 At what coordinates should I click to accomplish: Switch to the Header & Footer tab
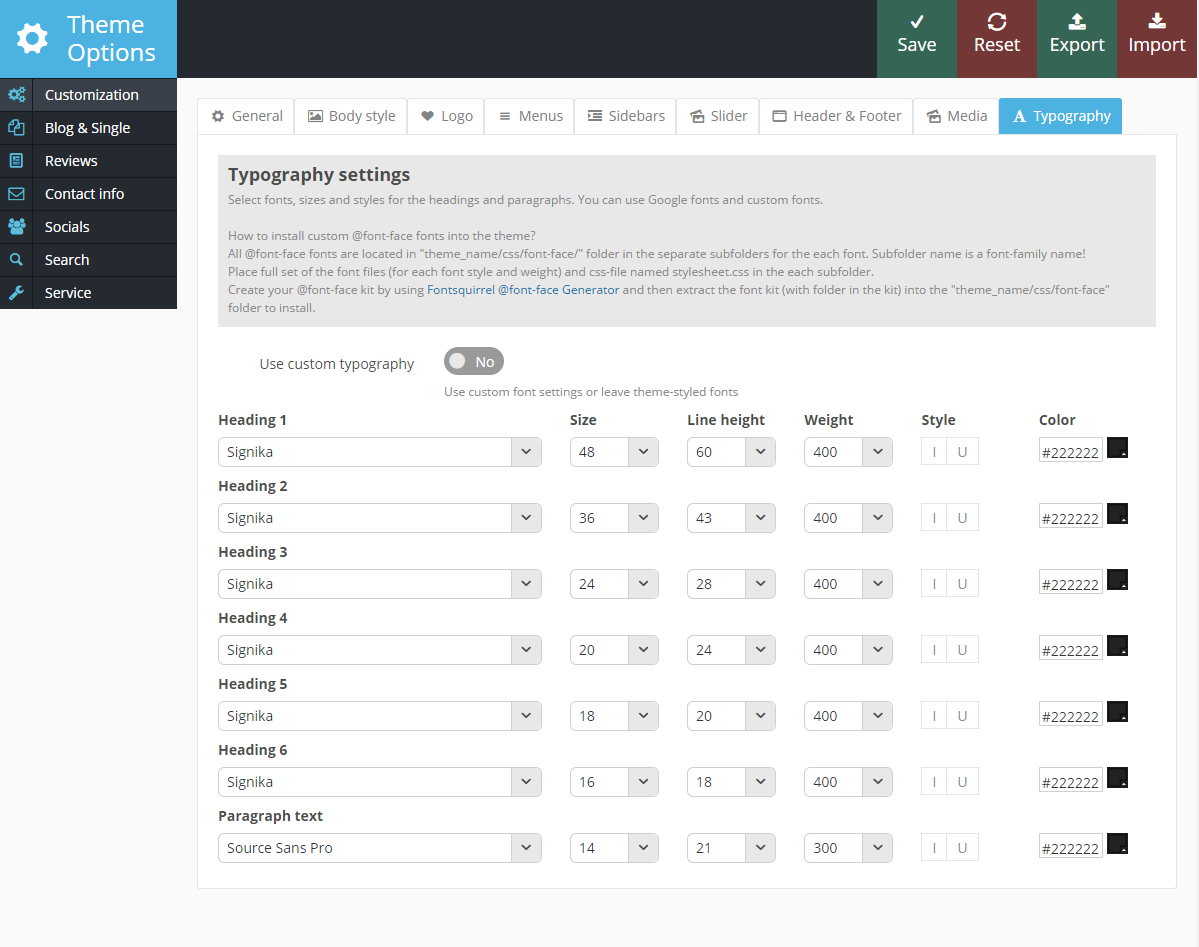pyautogui.click(x=836, y=116)
